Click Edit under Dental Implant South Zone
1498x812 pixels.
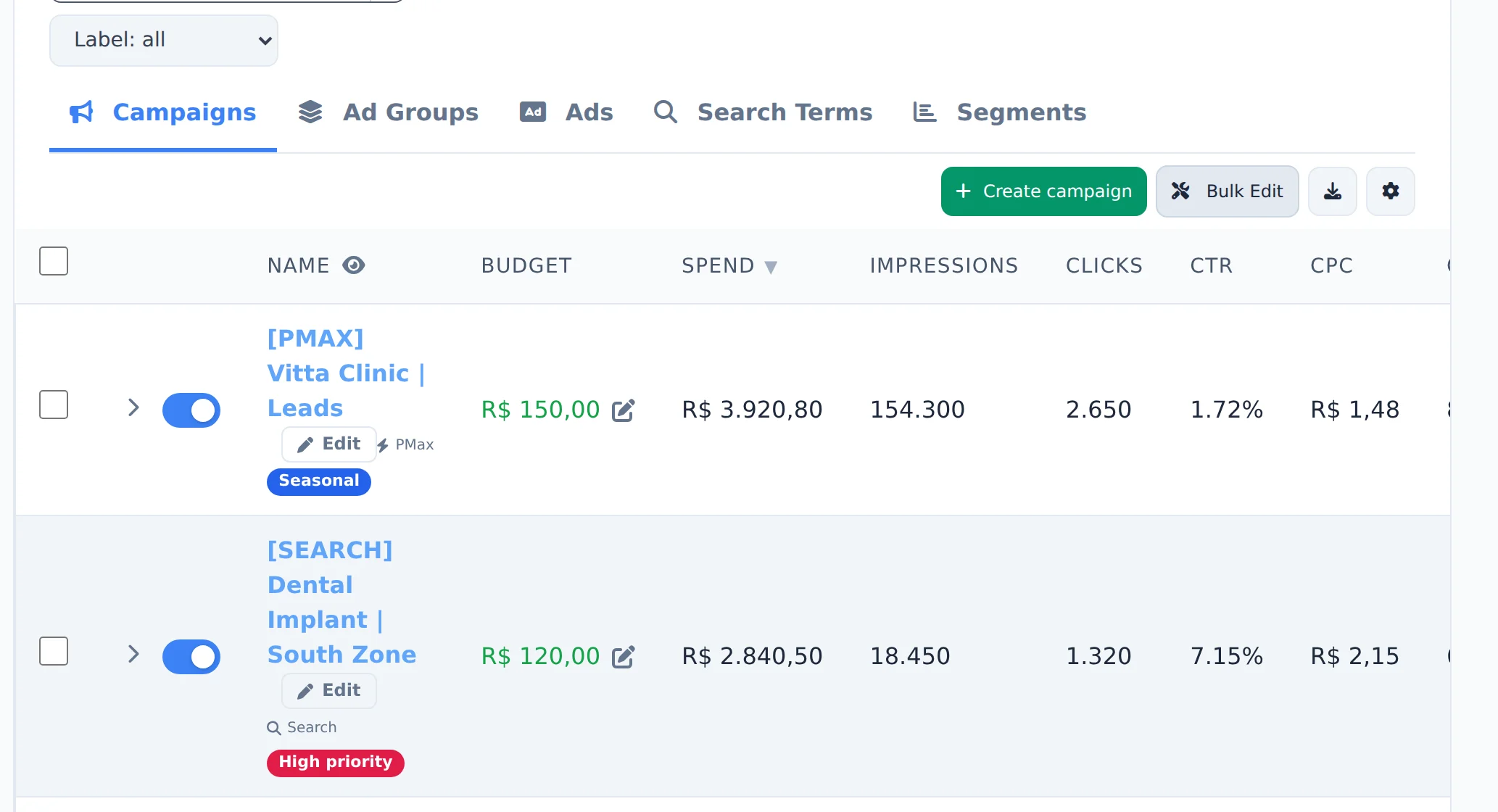pyautogui.click(x=329, y=691)
